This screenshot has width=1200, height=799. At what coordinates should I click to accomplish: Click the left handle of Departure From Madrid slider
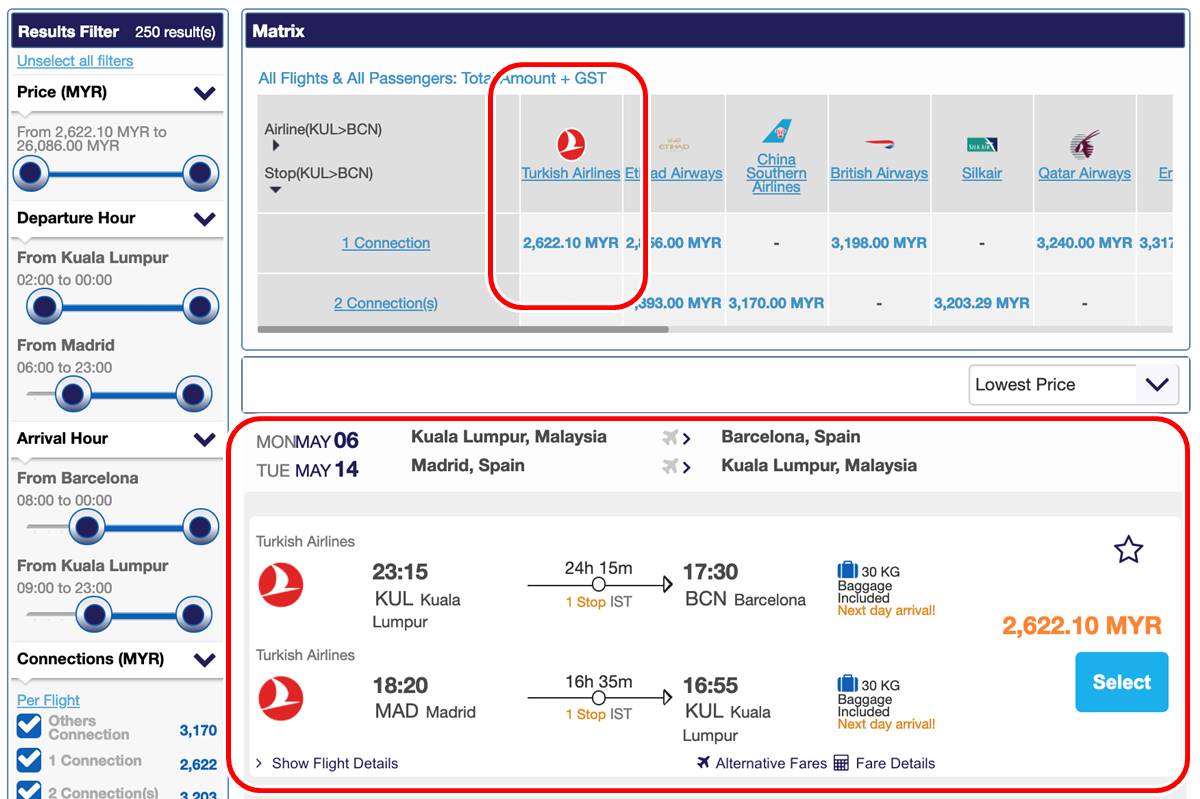tap(72, 395)
